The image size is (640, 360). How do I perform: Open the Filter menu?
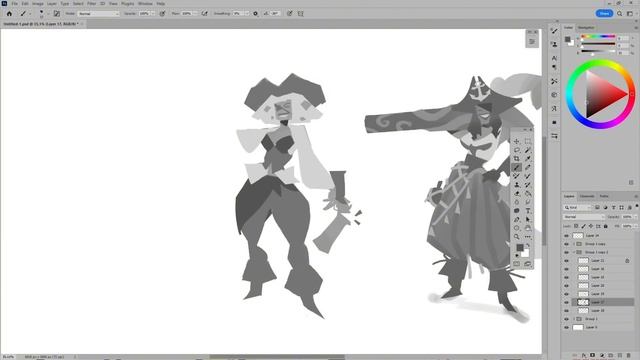coord(91,3)
